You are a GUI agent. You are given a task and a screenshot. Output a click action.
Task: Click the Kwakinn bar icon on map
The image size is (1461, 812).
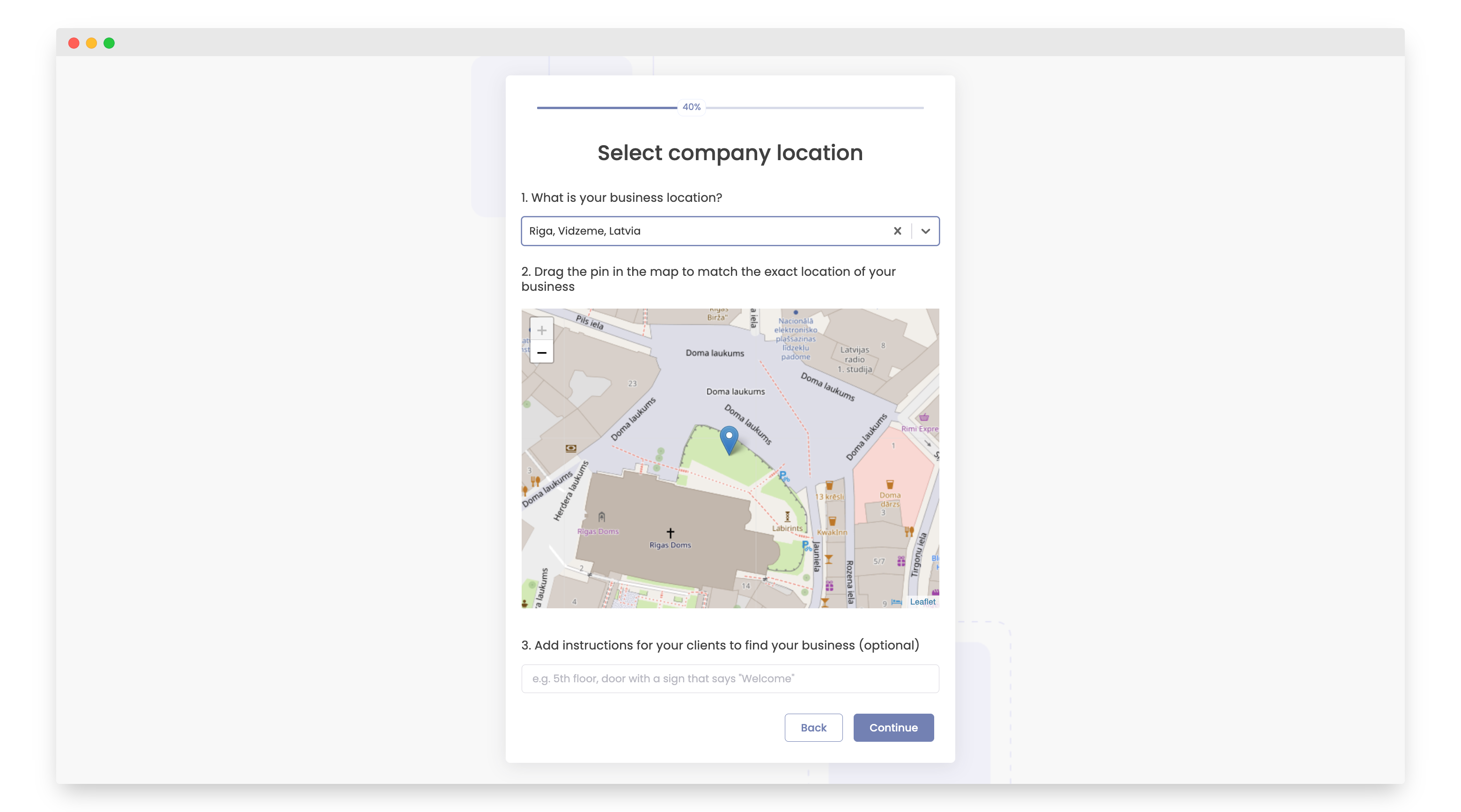coord(832,521)
